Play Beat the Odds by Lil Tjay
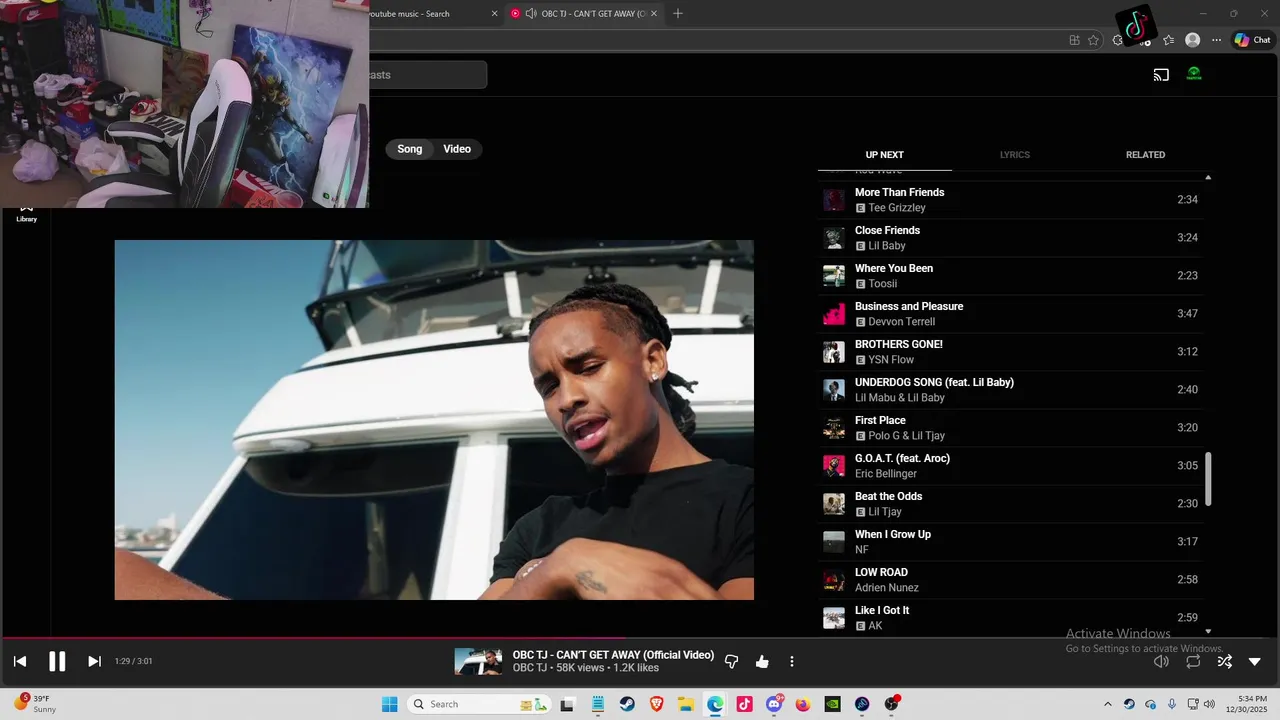The height and width of the screenshot is (720, 1280). pos(1010,504)
